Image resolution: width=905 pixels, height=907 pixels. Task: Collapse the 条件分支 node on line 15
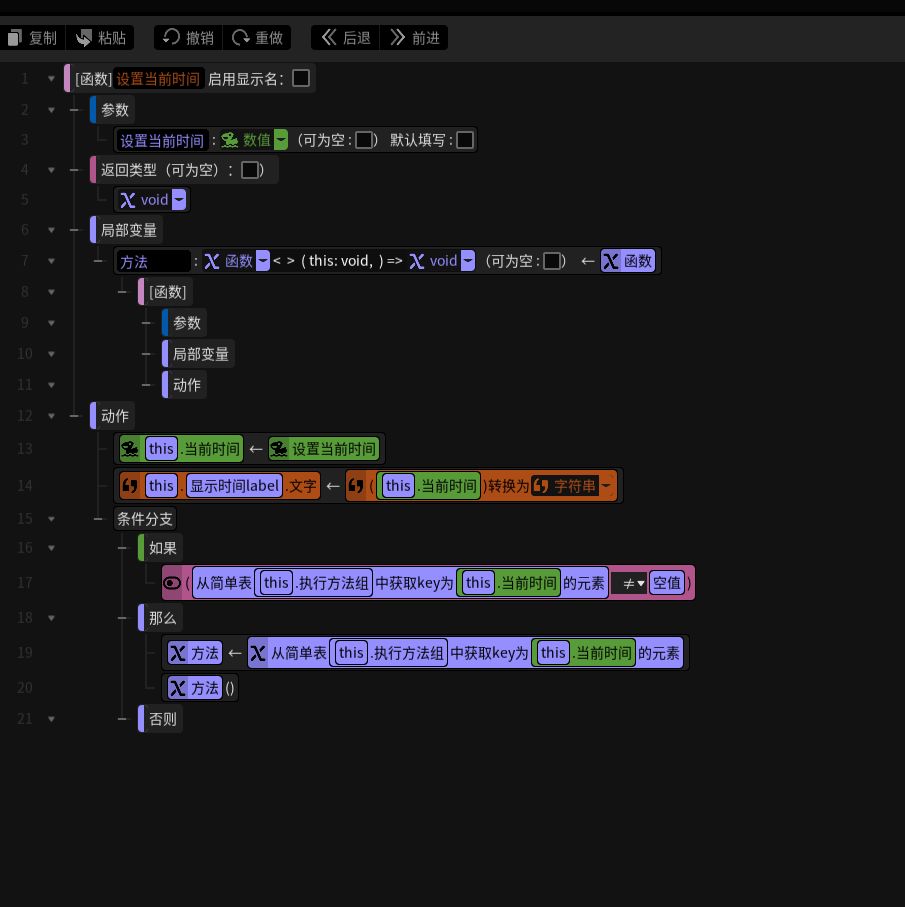51,518
